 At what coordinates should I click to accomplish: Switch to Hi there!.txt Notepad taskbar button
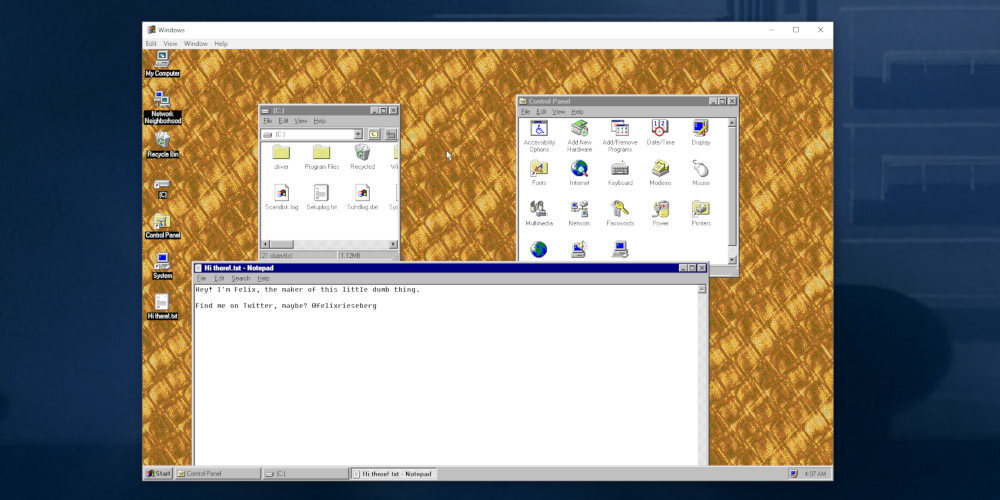(393, 474)
